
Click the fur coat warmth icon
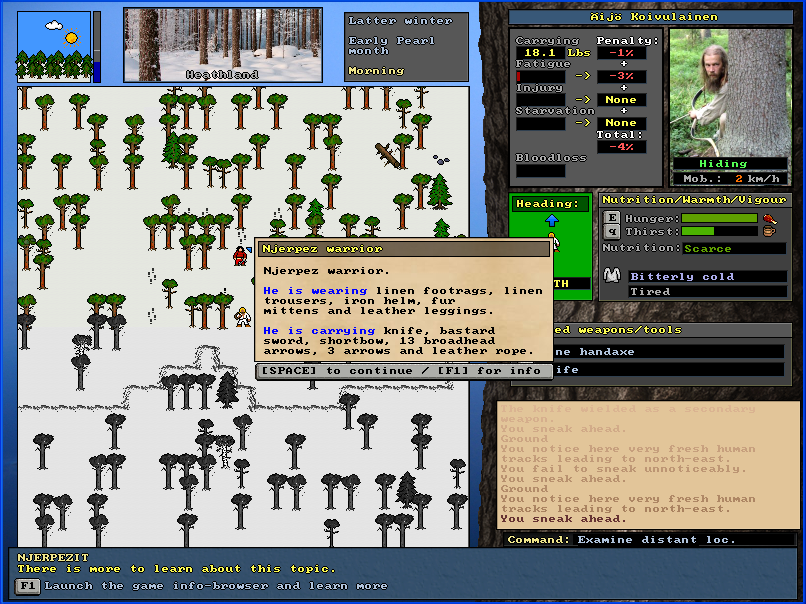point(612,275)
